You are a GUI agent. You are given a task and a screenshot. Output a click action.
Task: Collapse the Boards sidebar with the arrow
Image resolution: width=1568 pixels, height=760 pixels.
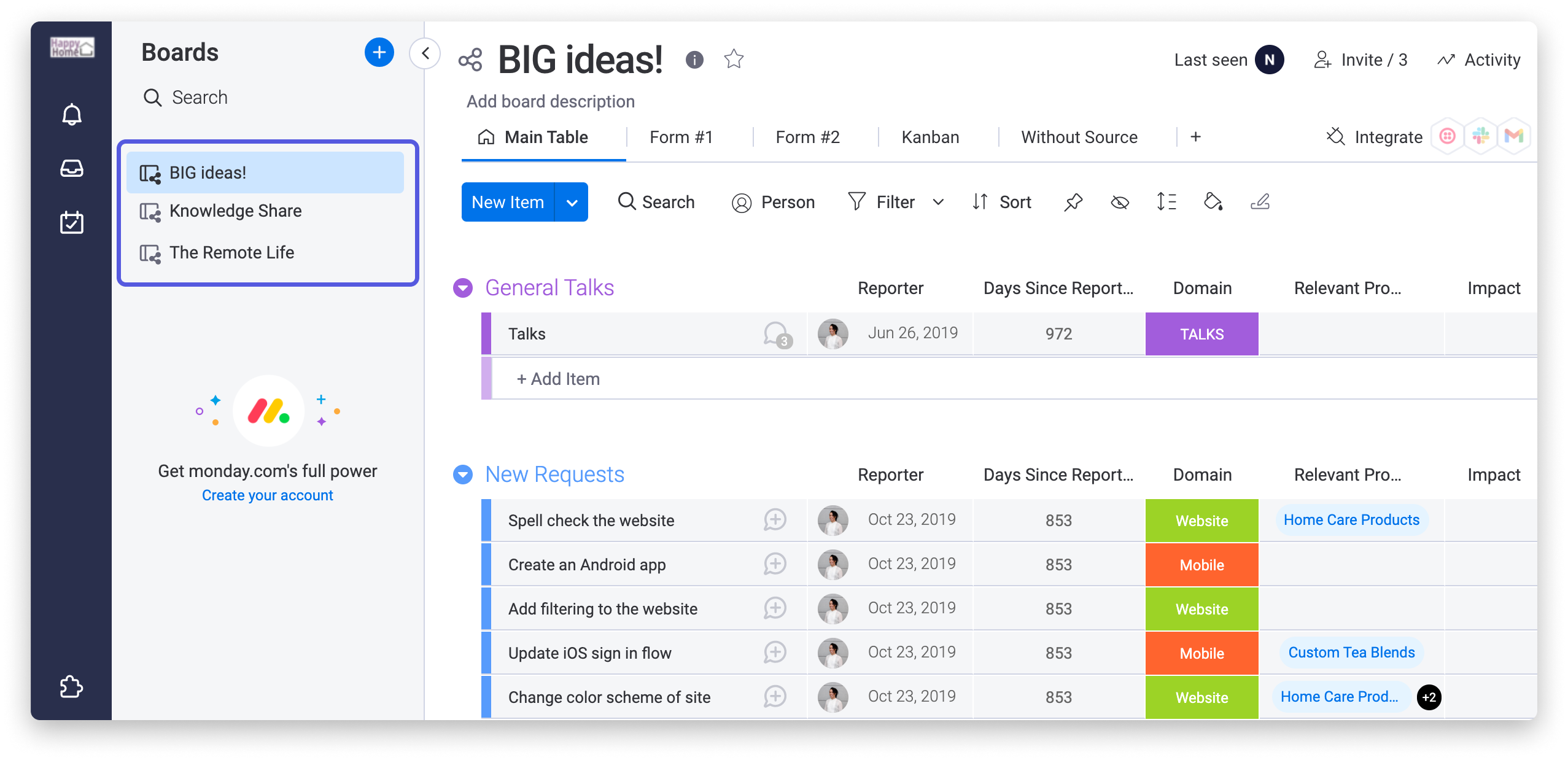[x=425, y=53]
